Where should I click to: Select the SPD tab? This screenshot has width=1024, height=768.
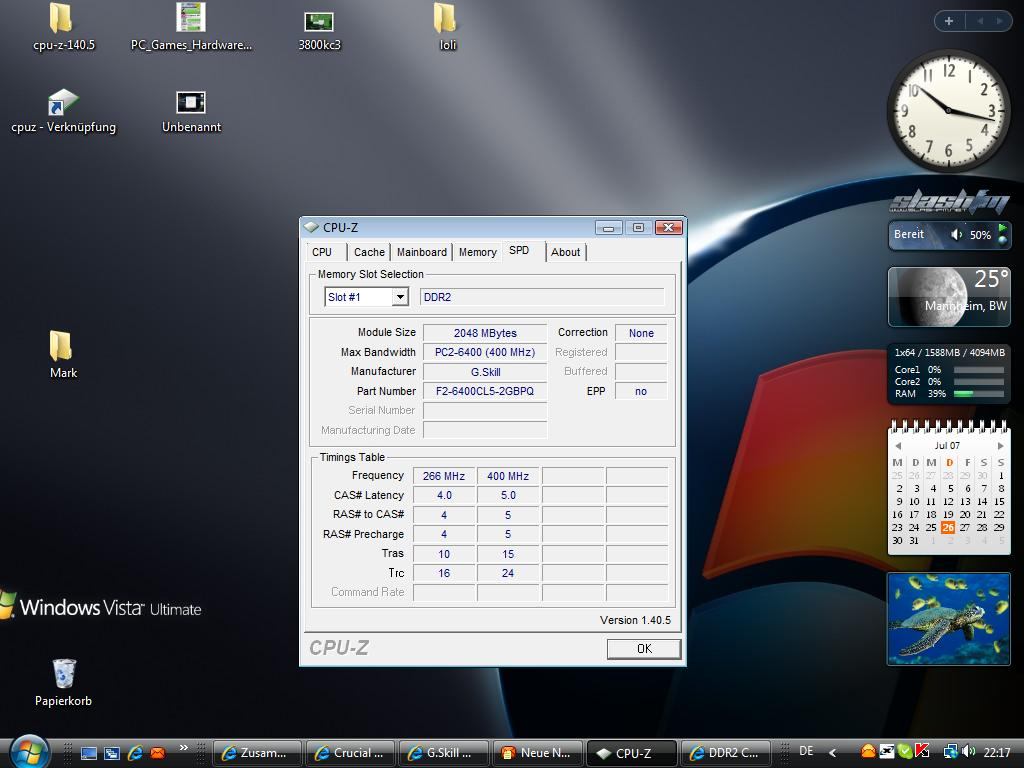(x=519, y=251)
